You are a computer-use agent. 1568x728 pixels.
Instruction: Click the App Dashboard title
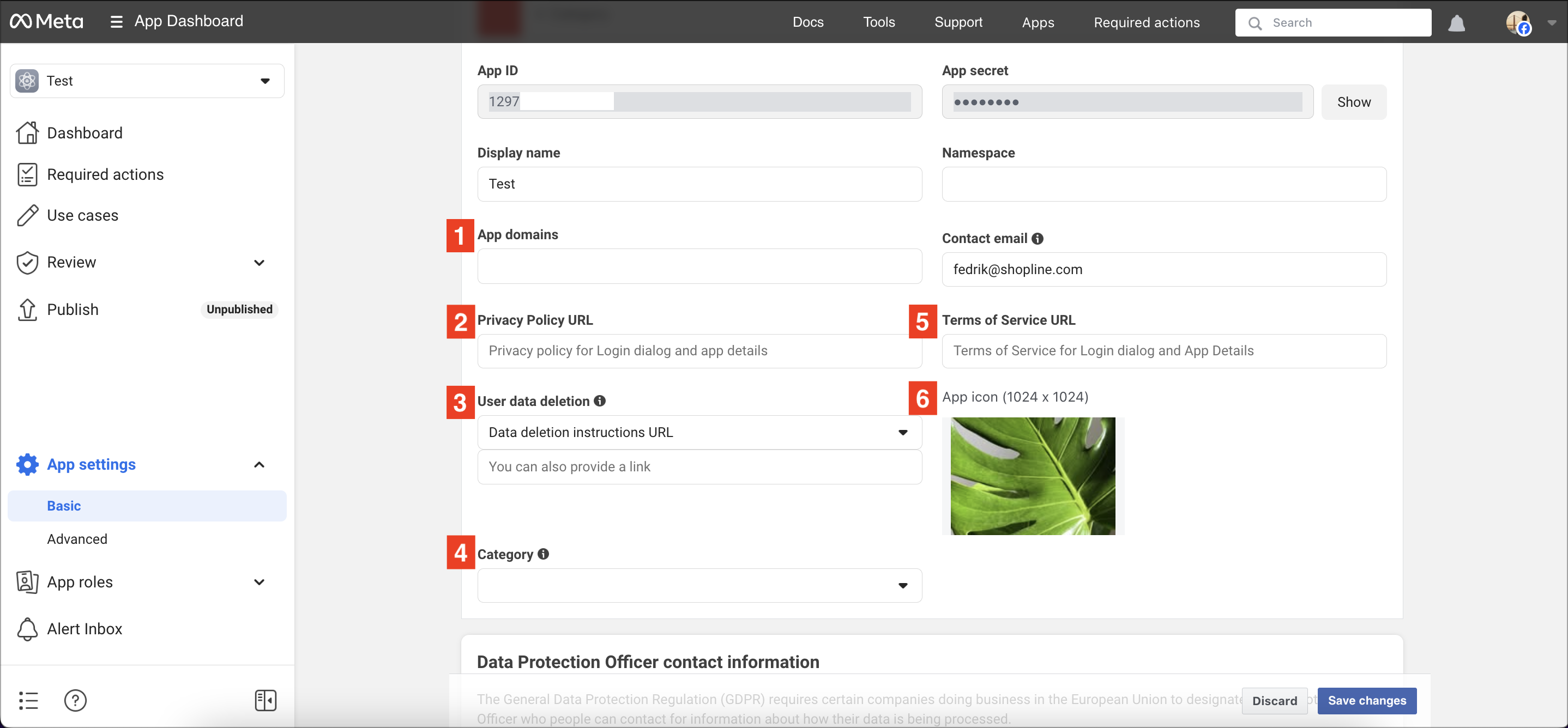point(189,21)
